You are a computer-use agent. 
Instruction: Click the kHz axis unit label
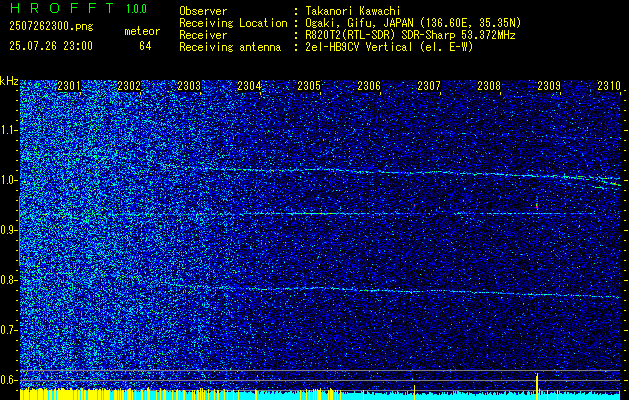[x=9, y=81]
